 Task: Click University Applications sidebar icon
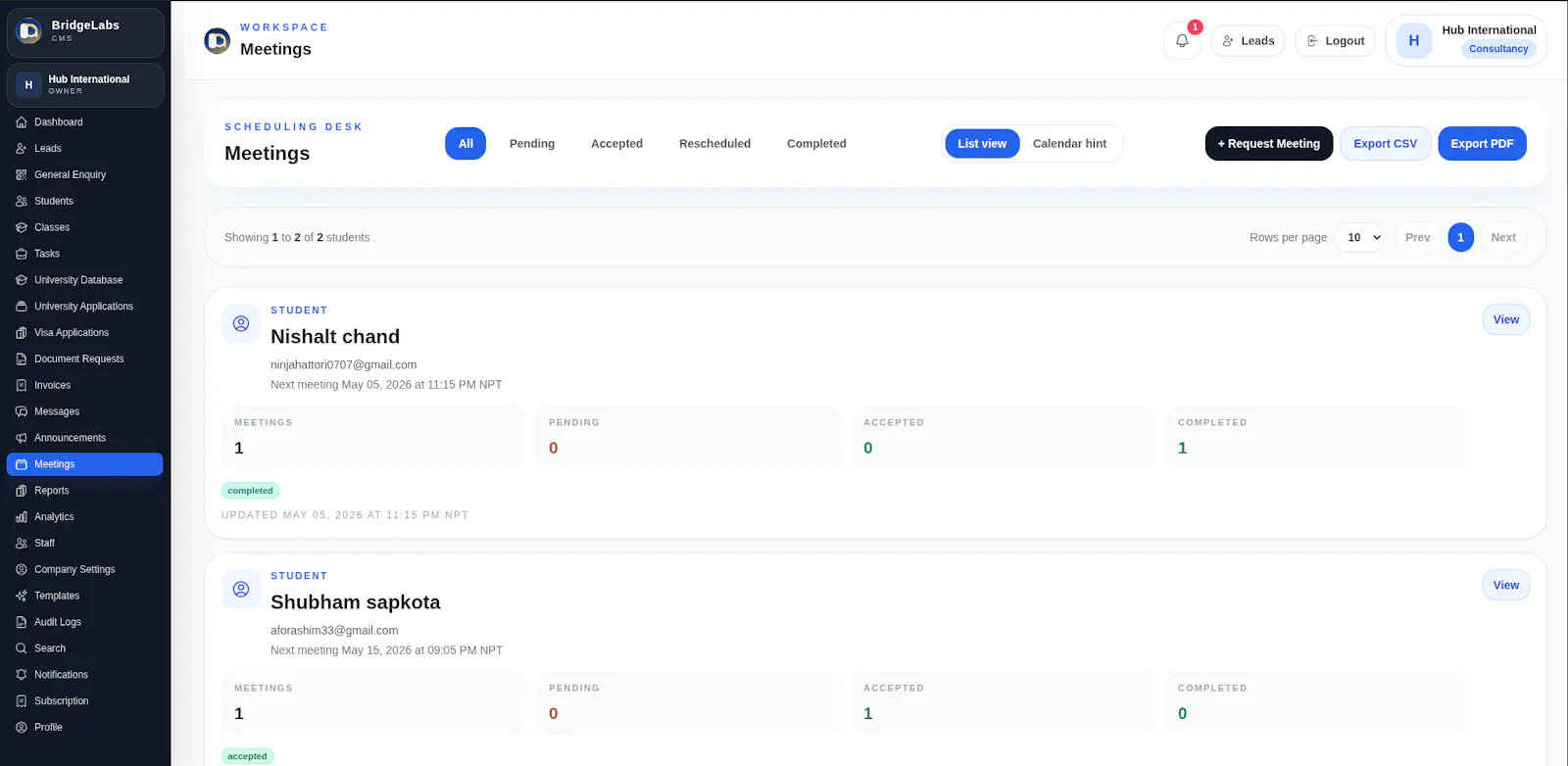point(22,307)
